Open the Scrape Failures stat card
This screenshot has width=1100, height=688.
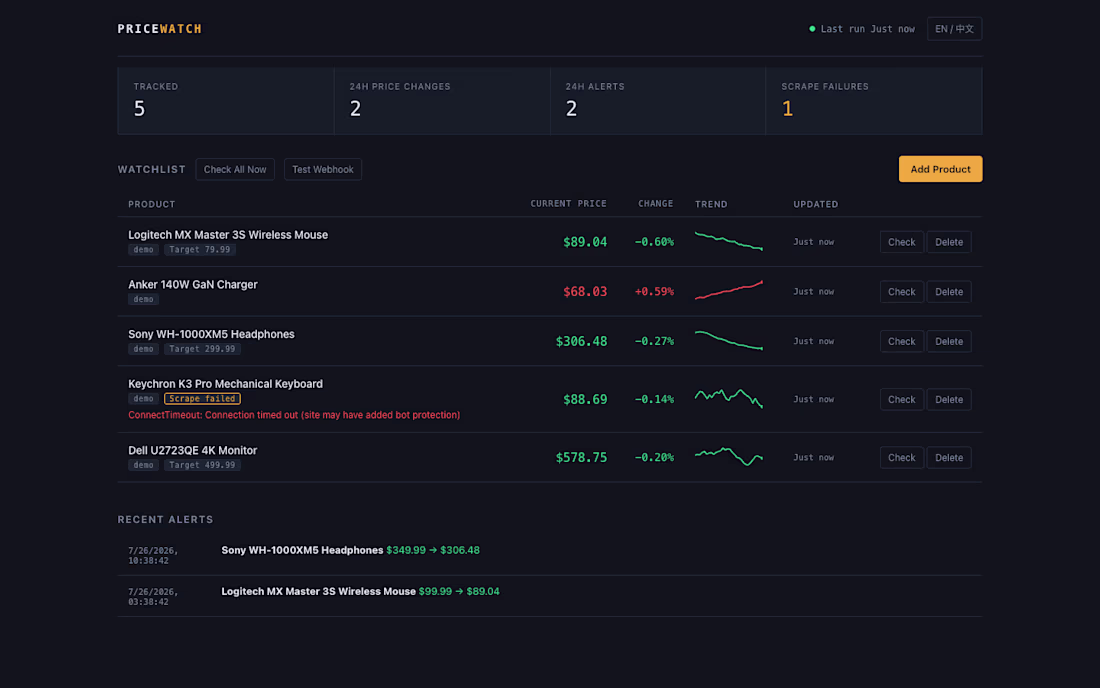(874, 101)
